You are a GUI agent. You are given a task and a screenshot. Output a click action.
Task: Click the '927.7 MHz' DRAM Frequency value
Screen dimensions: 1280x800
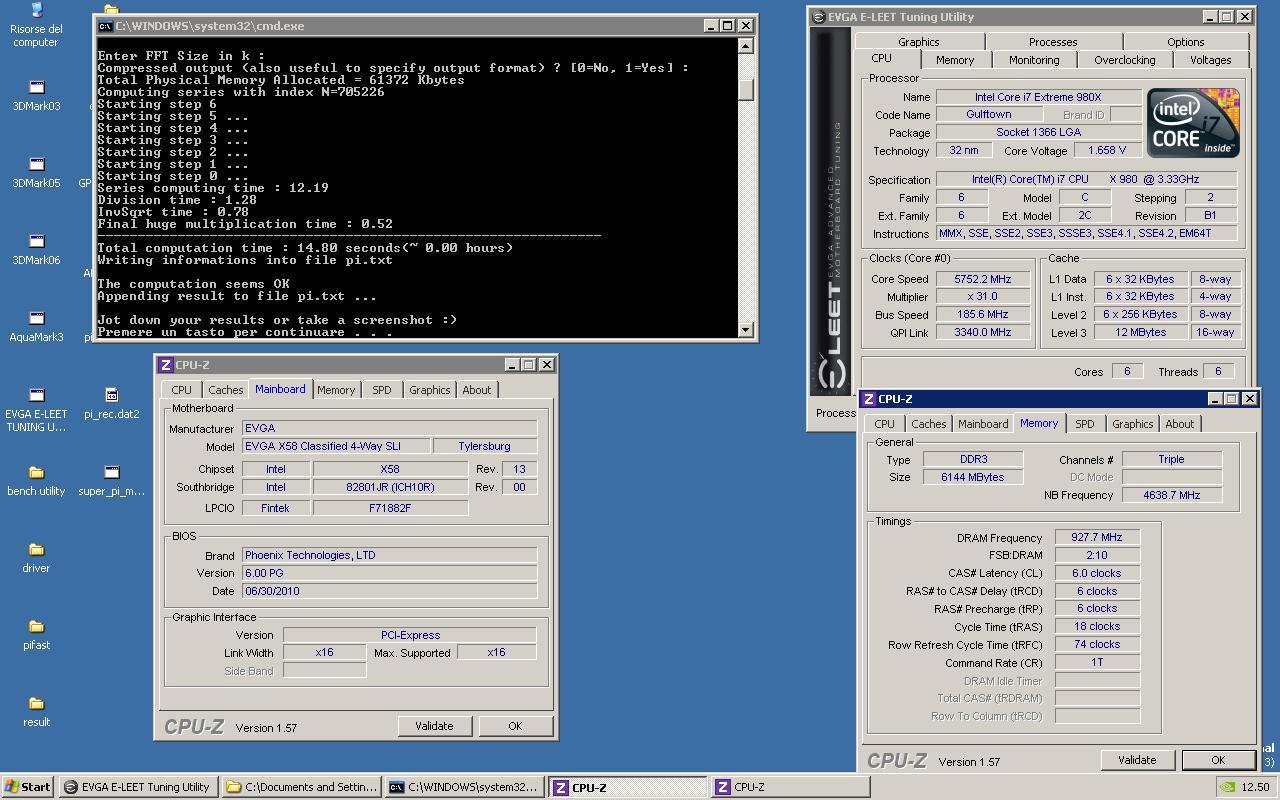(1097, 538)
